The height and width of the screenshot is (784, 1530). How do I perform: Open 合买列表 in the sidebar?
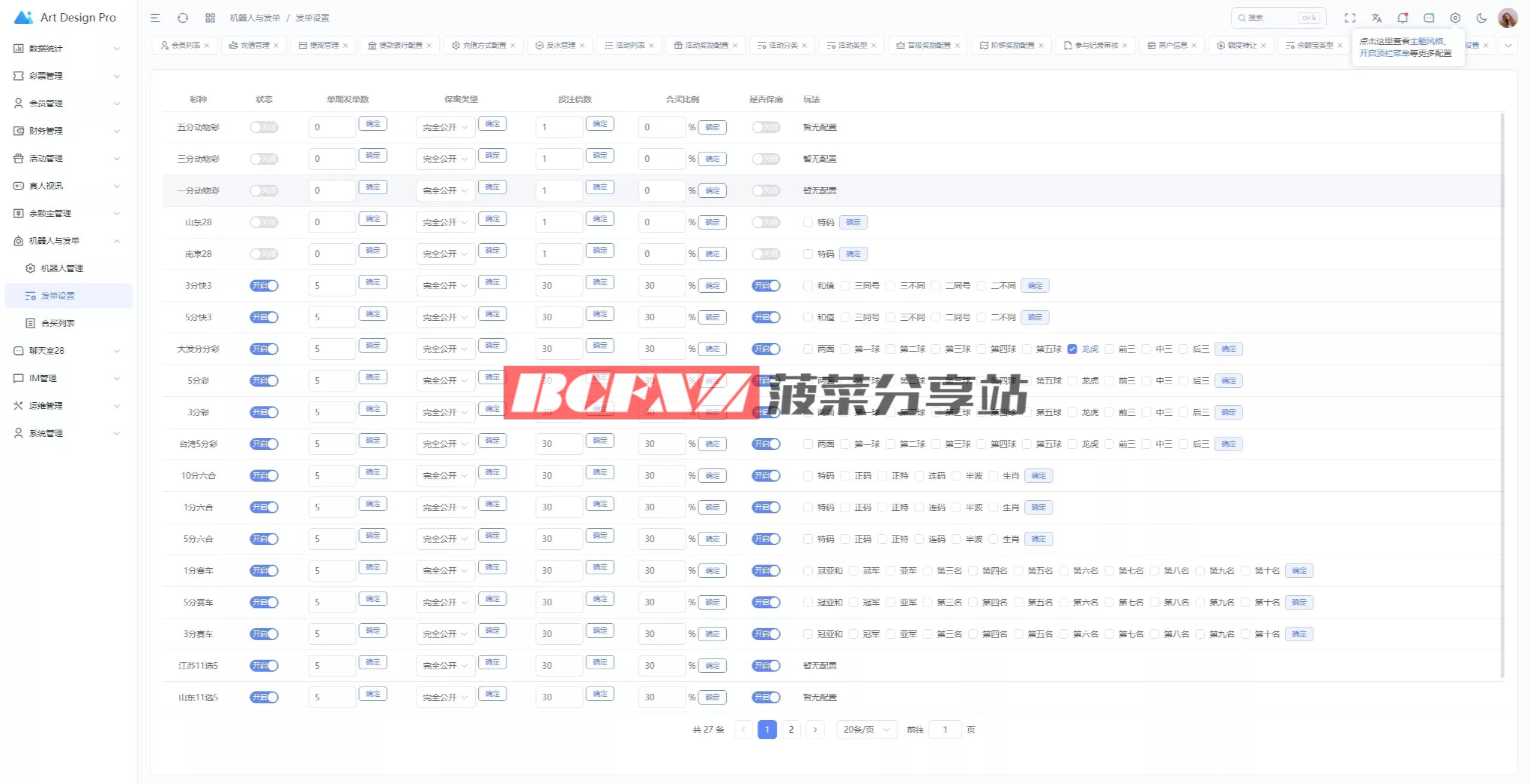pos(58,323)
